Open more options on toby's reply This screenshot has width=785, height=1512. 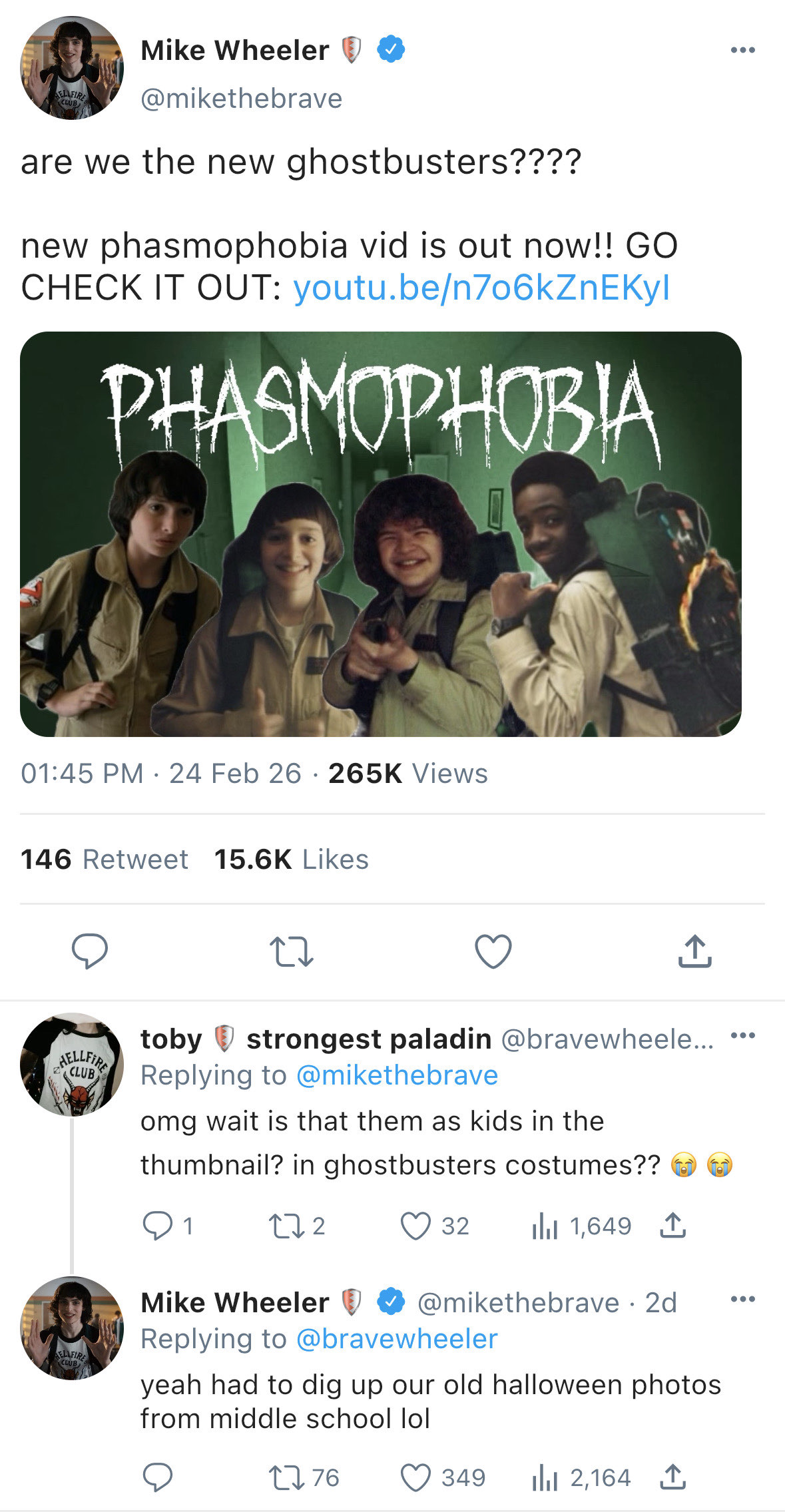pos(742,1035)
